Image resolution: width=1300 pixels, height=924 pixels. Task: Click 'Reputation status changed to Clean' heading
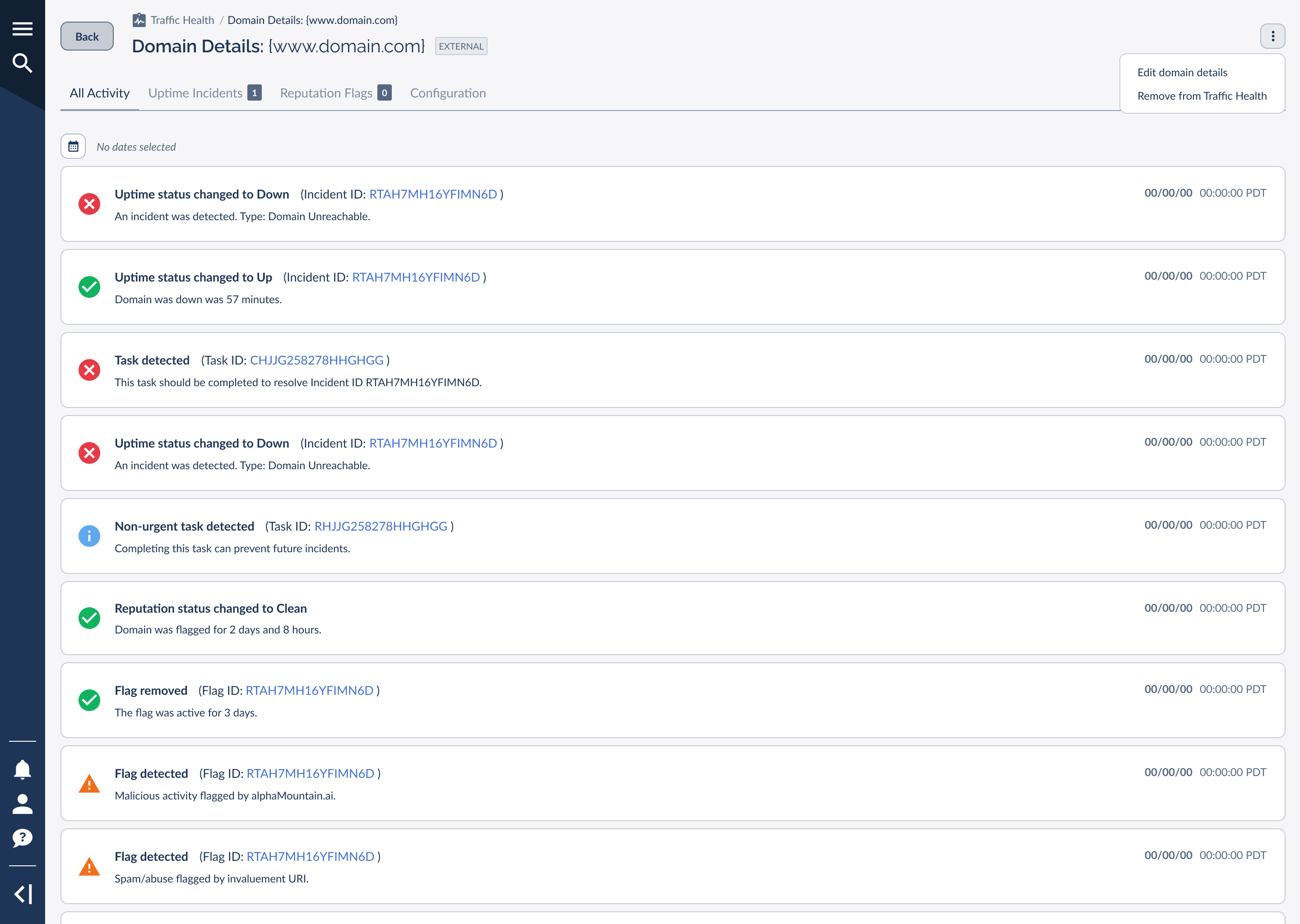pos(211,608)
